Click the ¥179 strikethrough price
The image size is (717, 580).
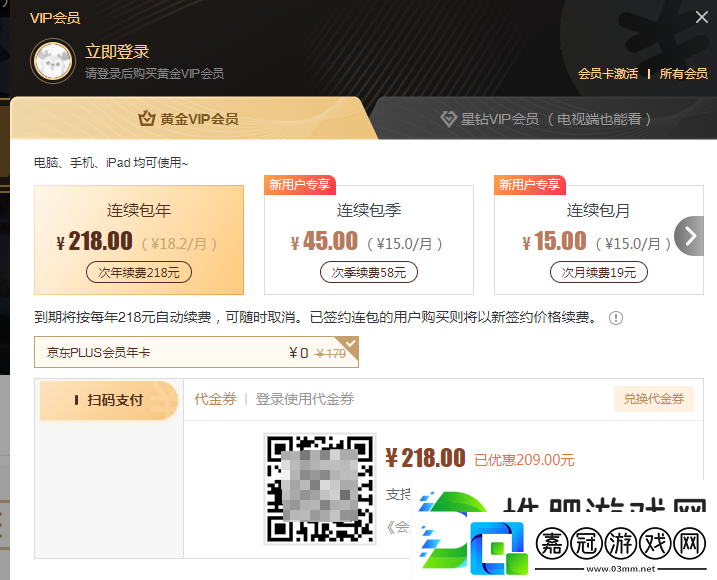(x=331, y=353)
